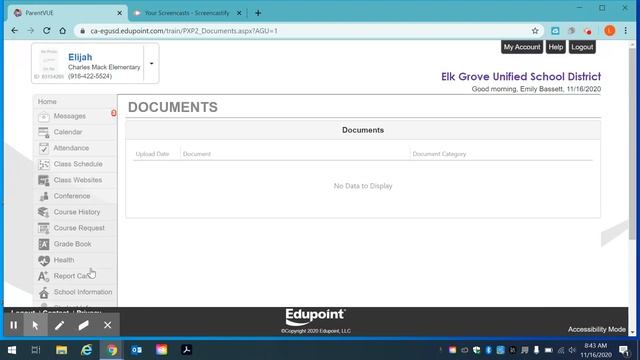
Task: Open the taskbar clock and date
Action: pos(596,350)
